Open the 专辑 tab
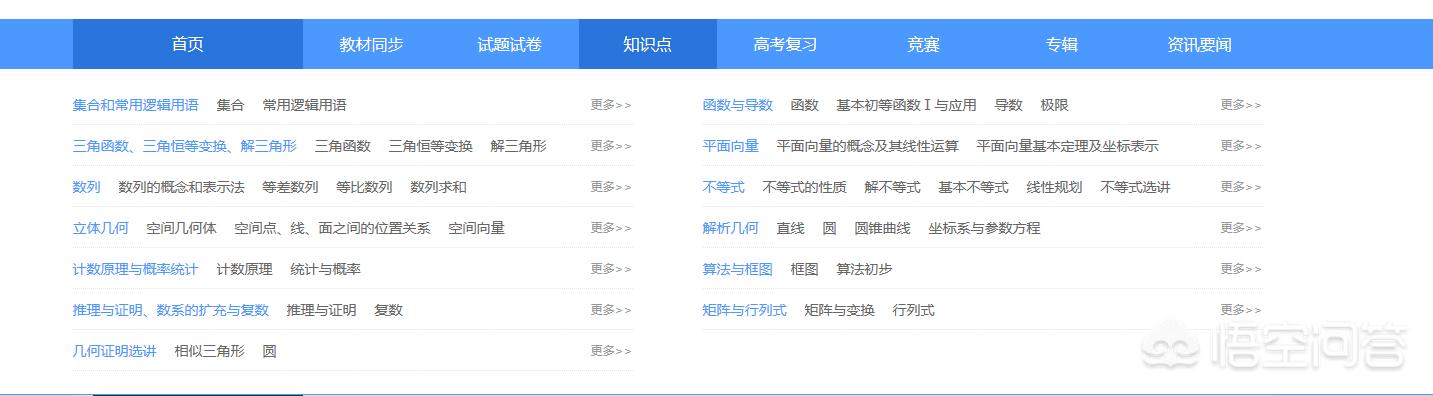1433x396 pixels. (1062, 44)
